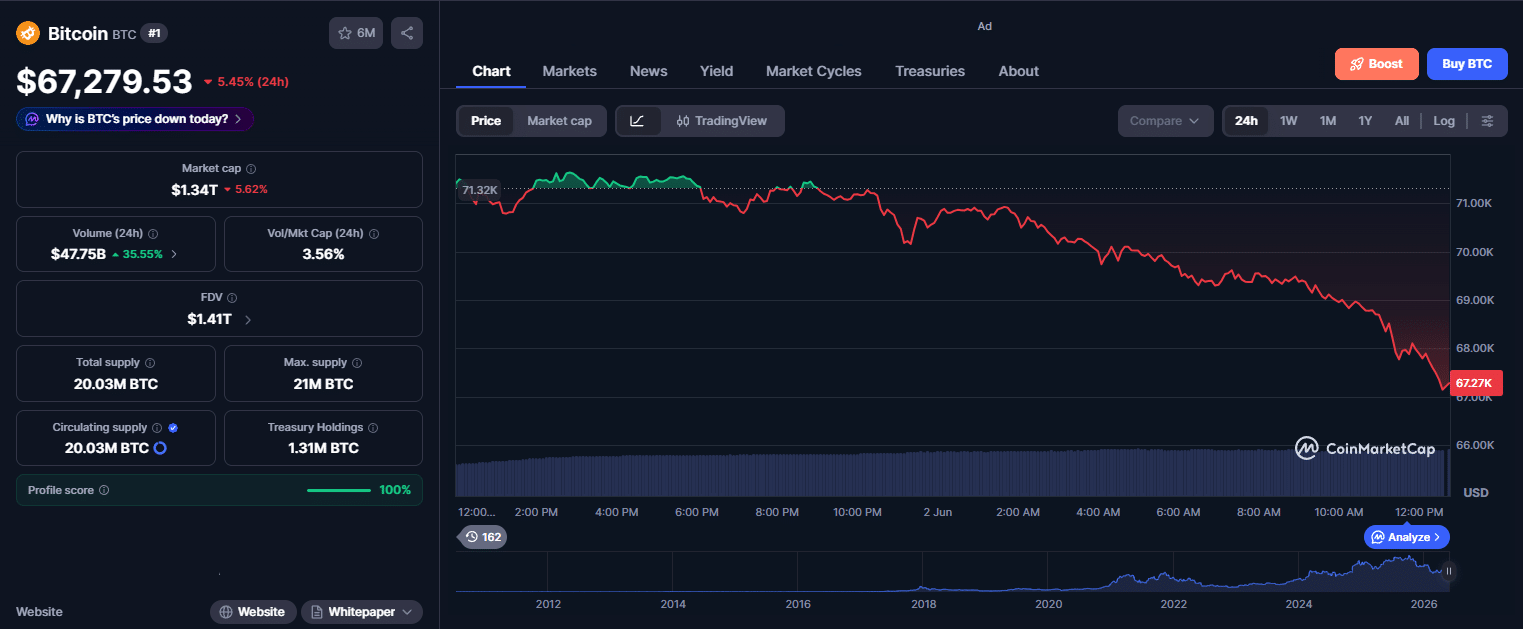Select the 24h time range
The image size is (1523, 629).
click(1246, 121)
